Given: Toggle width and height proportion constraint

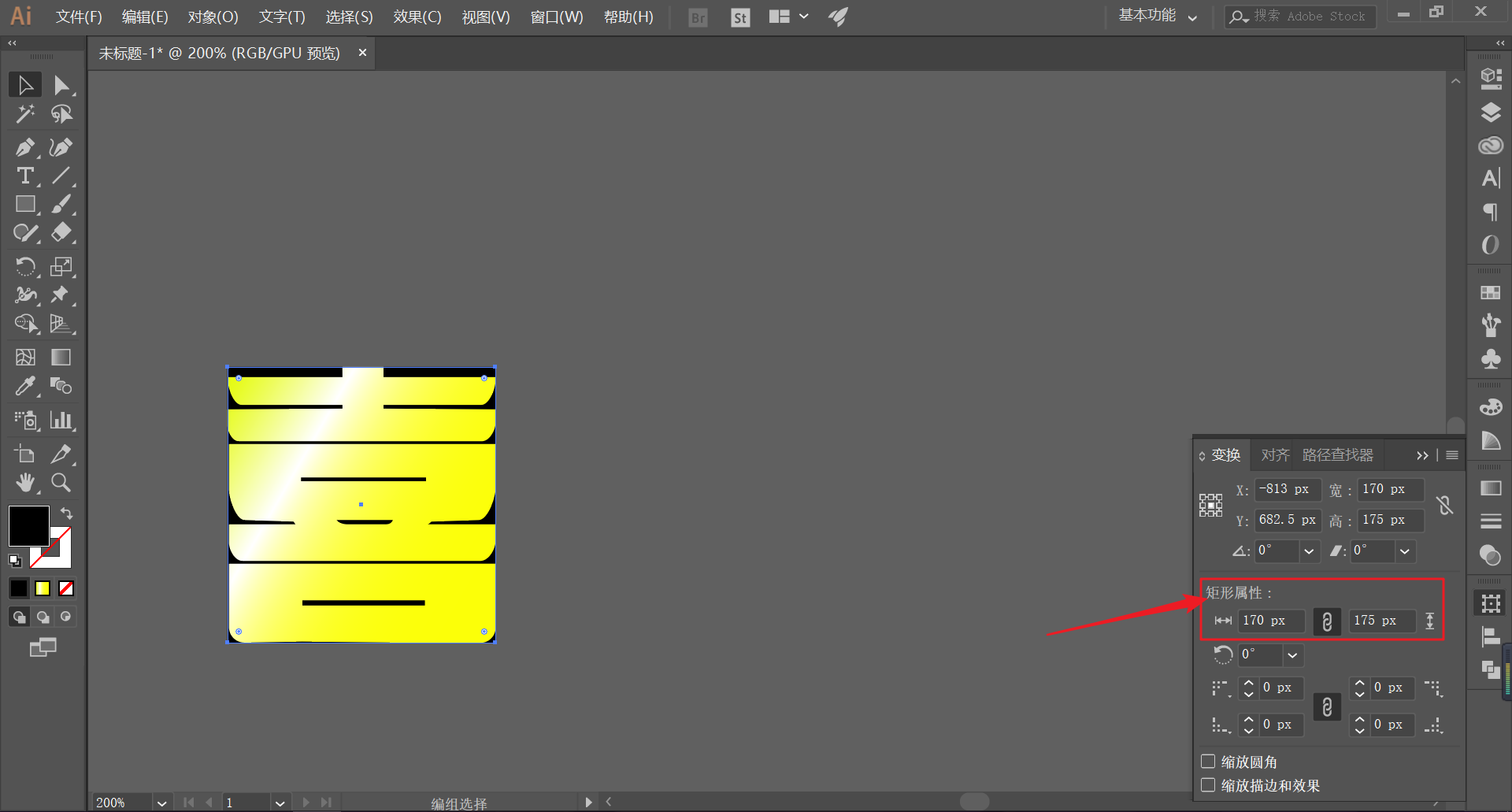Looking at the screenshot, I should [1444, 505].
